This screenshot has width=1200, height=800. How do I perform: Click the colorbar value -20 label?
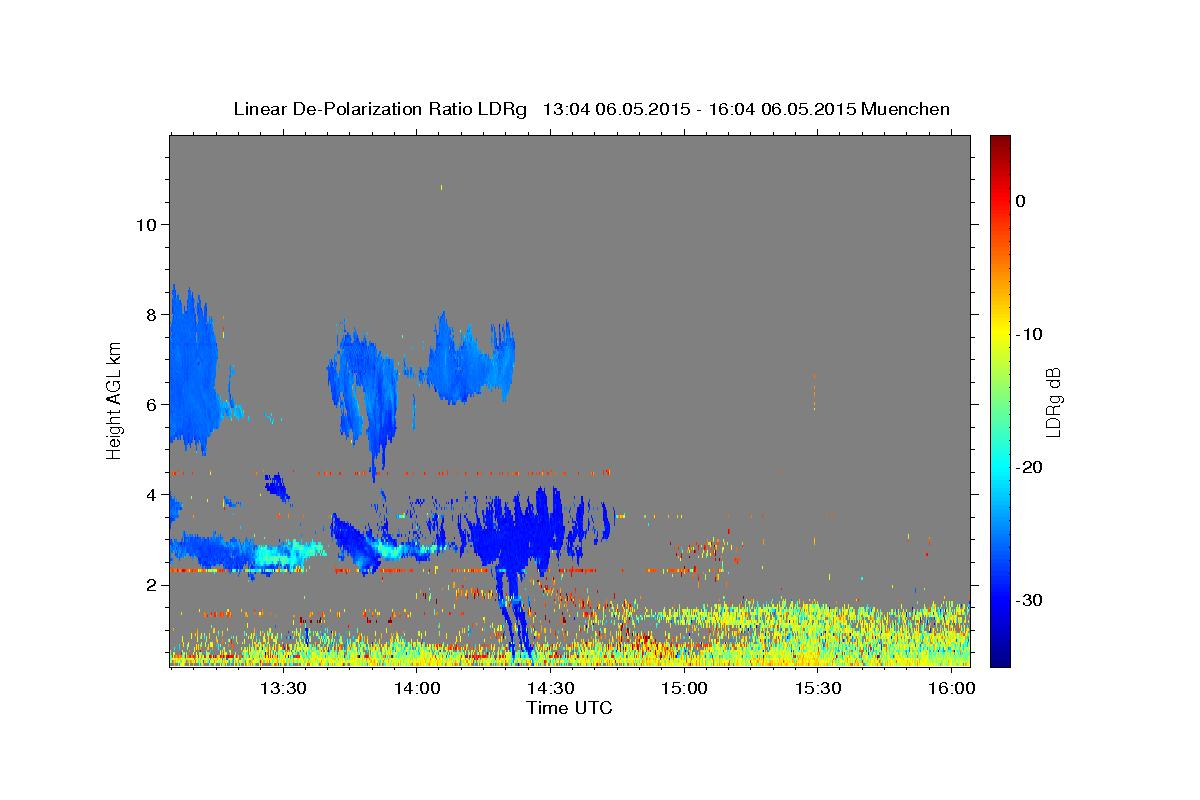[x=1029, y=467]
